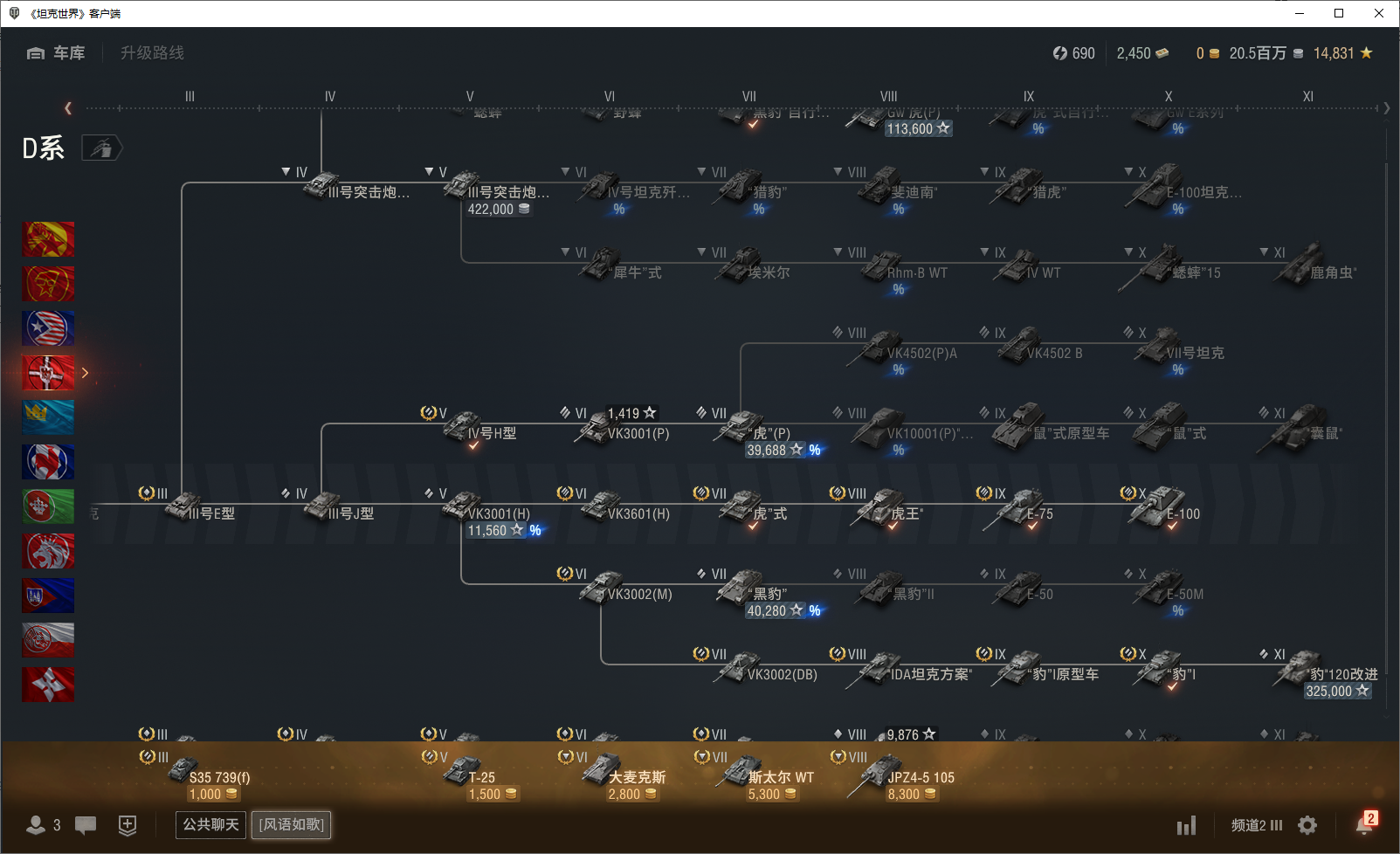Select the "黑豹" tier VII tank

[x=753, y=589]
